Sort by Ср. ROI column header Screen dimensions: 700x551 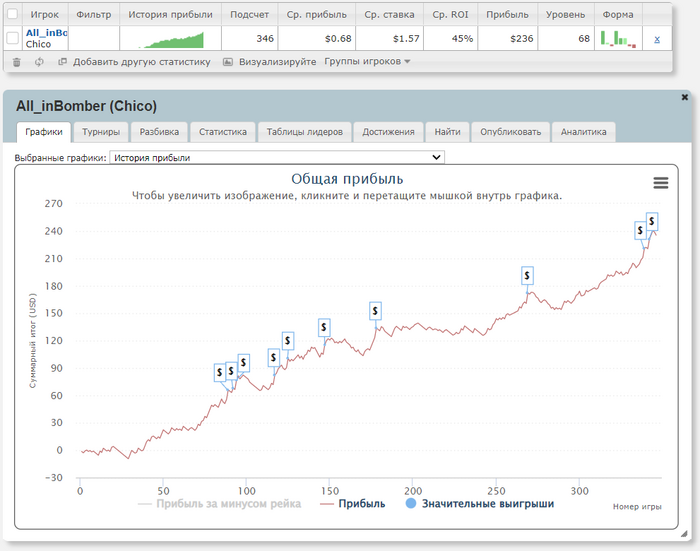(450, 14)
